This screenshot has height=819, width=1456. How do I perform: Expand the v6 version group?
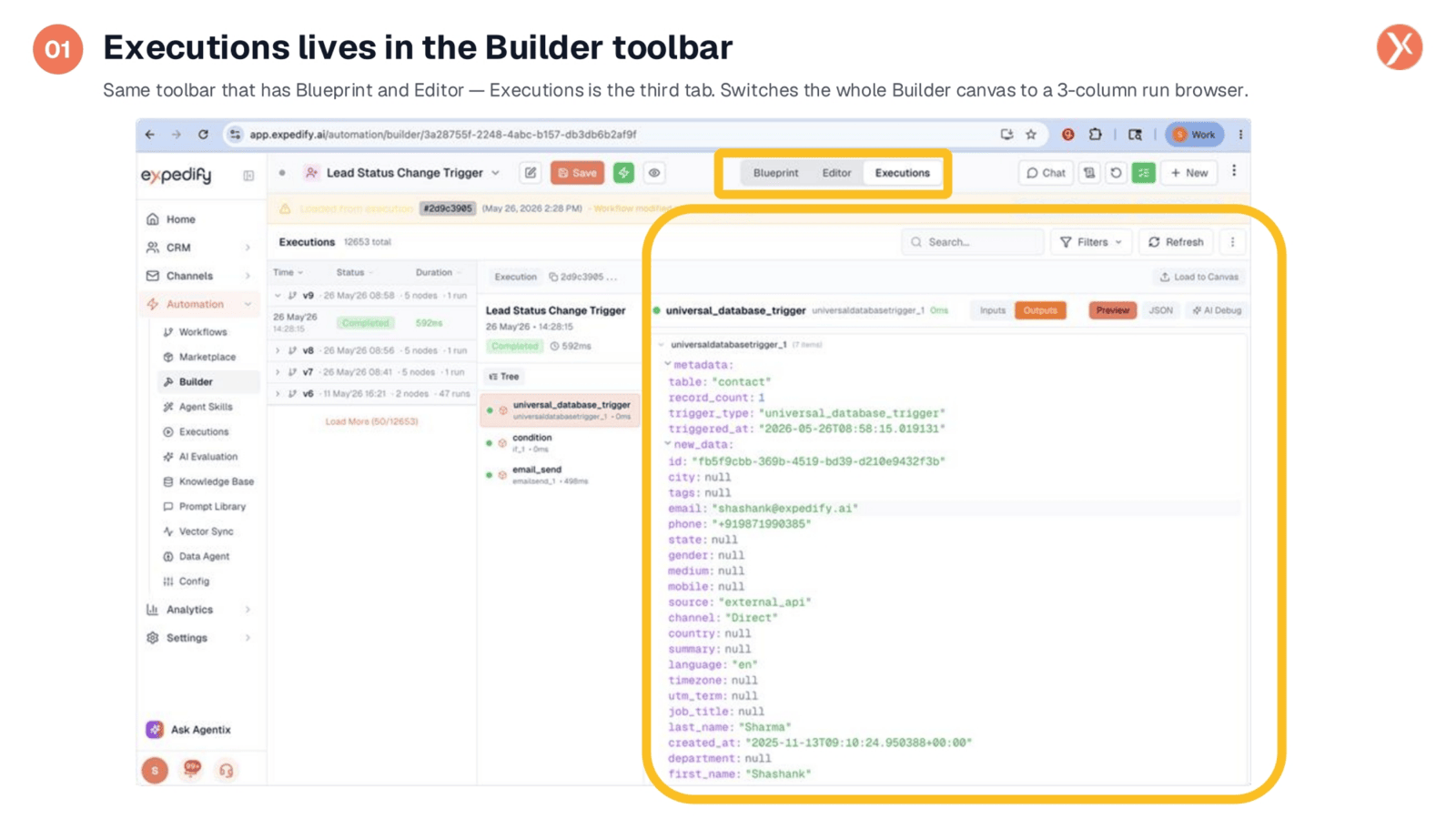click(278, 394)
